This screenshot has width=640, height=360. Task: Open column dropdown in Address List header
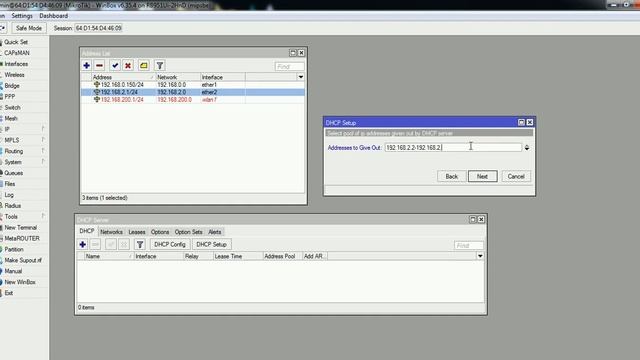(301, 77)
